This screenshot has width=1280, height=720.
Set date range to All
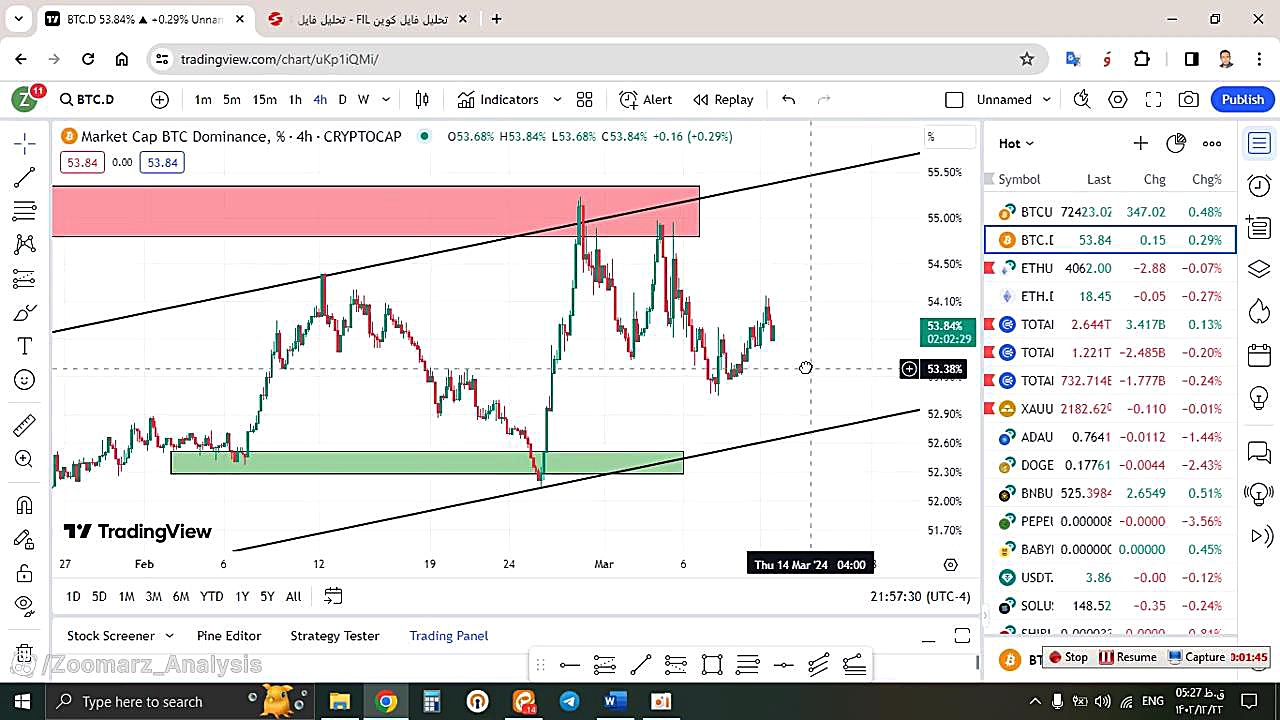point(293,596)
